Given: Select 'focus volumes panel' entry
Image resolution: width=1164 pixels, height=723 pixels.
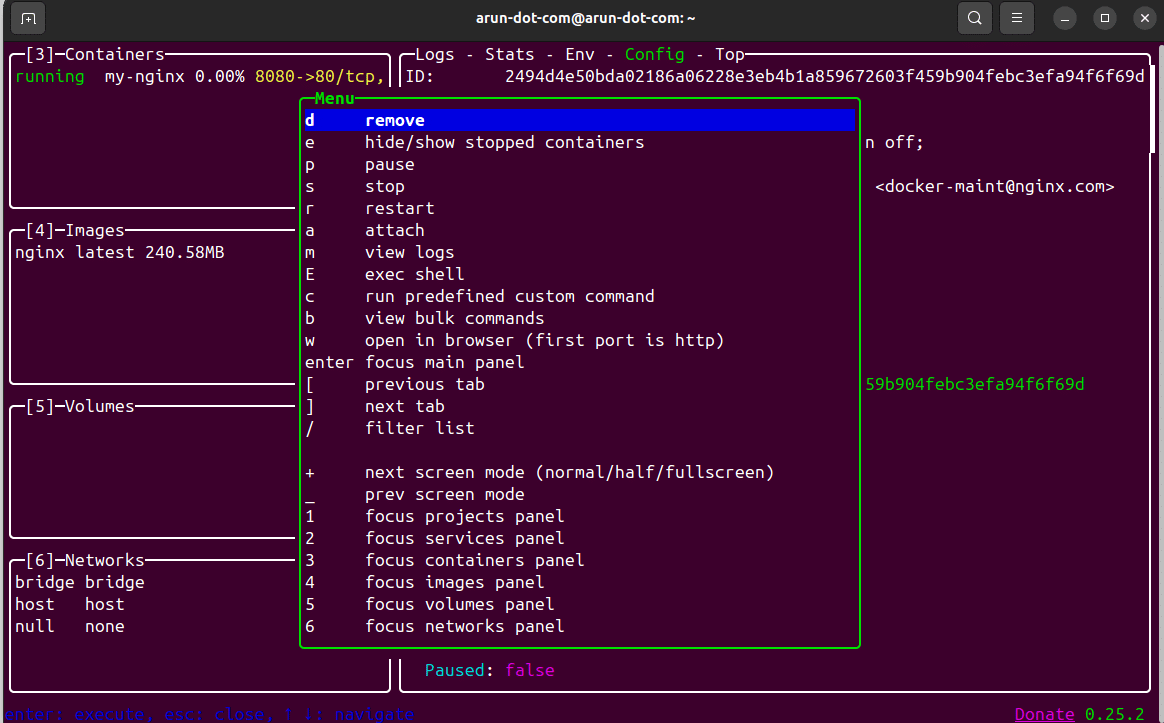Looking at the screenshot, I should point(580,604).
